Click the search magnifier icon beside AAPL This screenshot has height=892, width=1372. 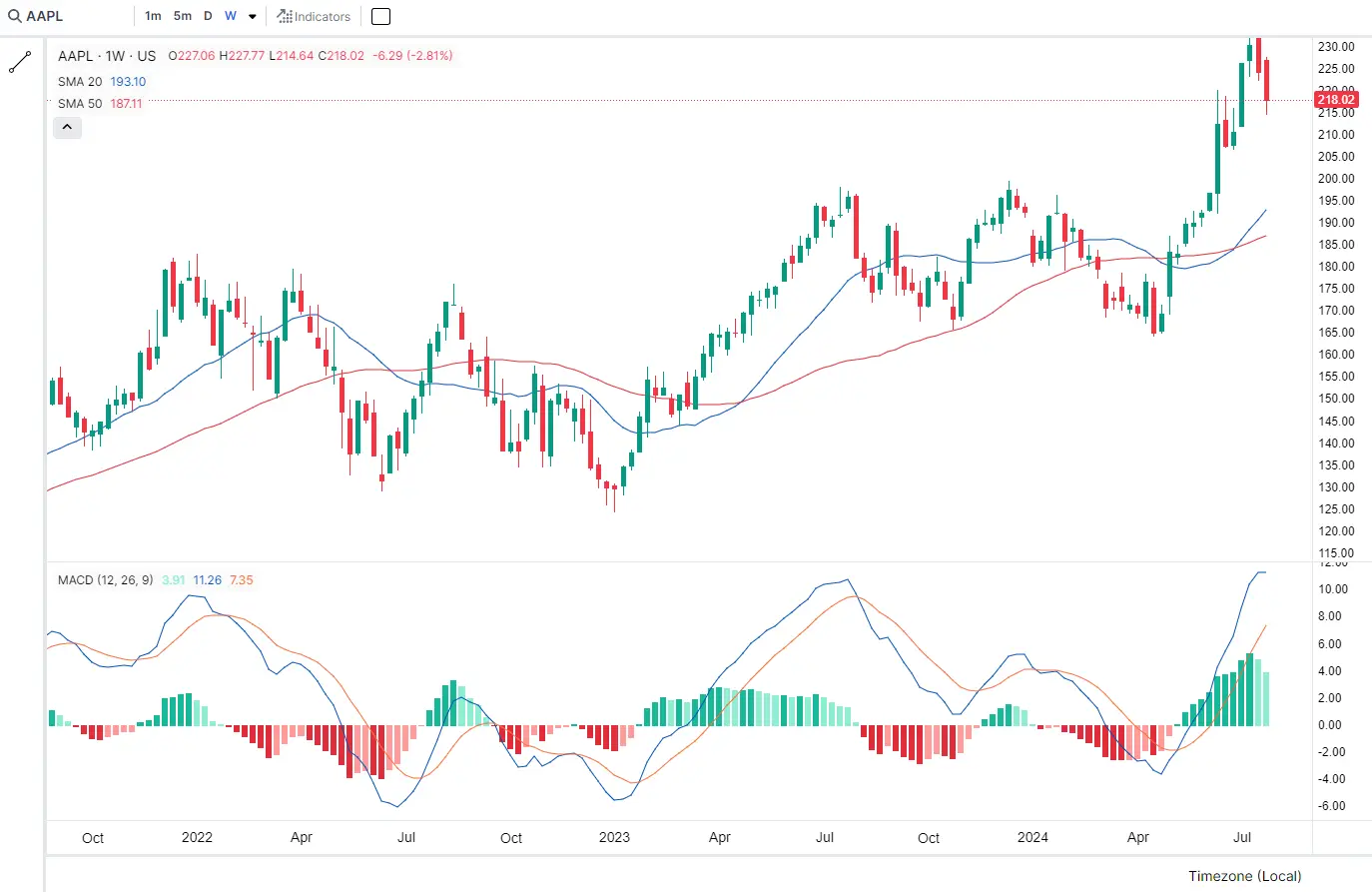pyautogui.click(x=15, y=16)
